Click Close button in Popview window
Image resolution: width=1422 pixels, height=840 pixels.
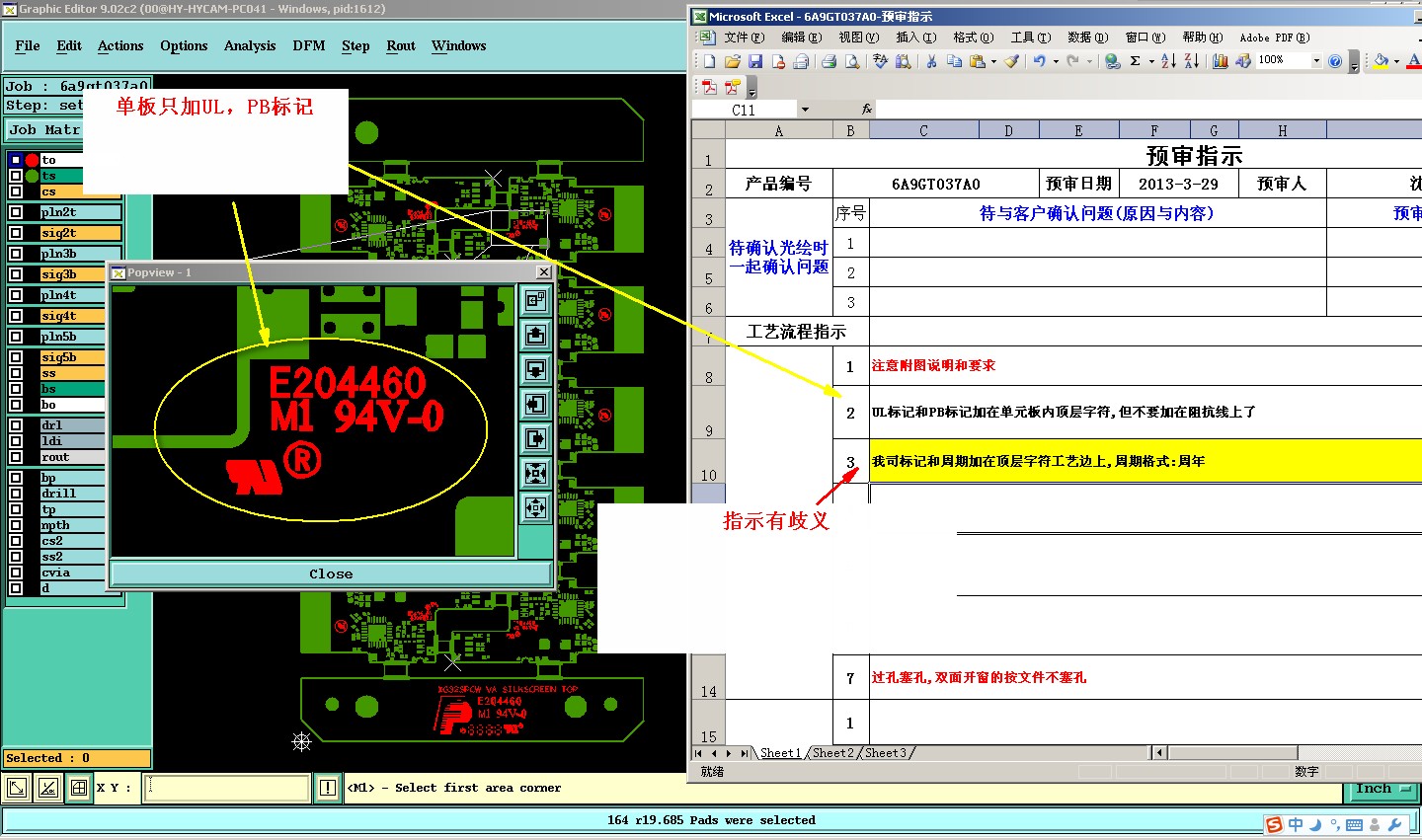pos(331,573)
